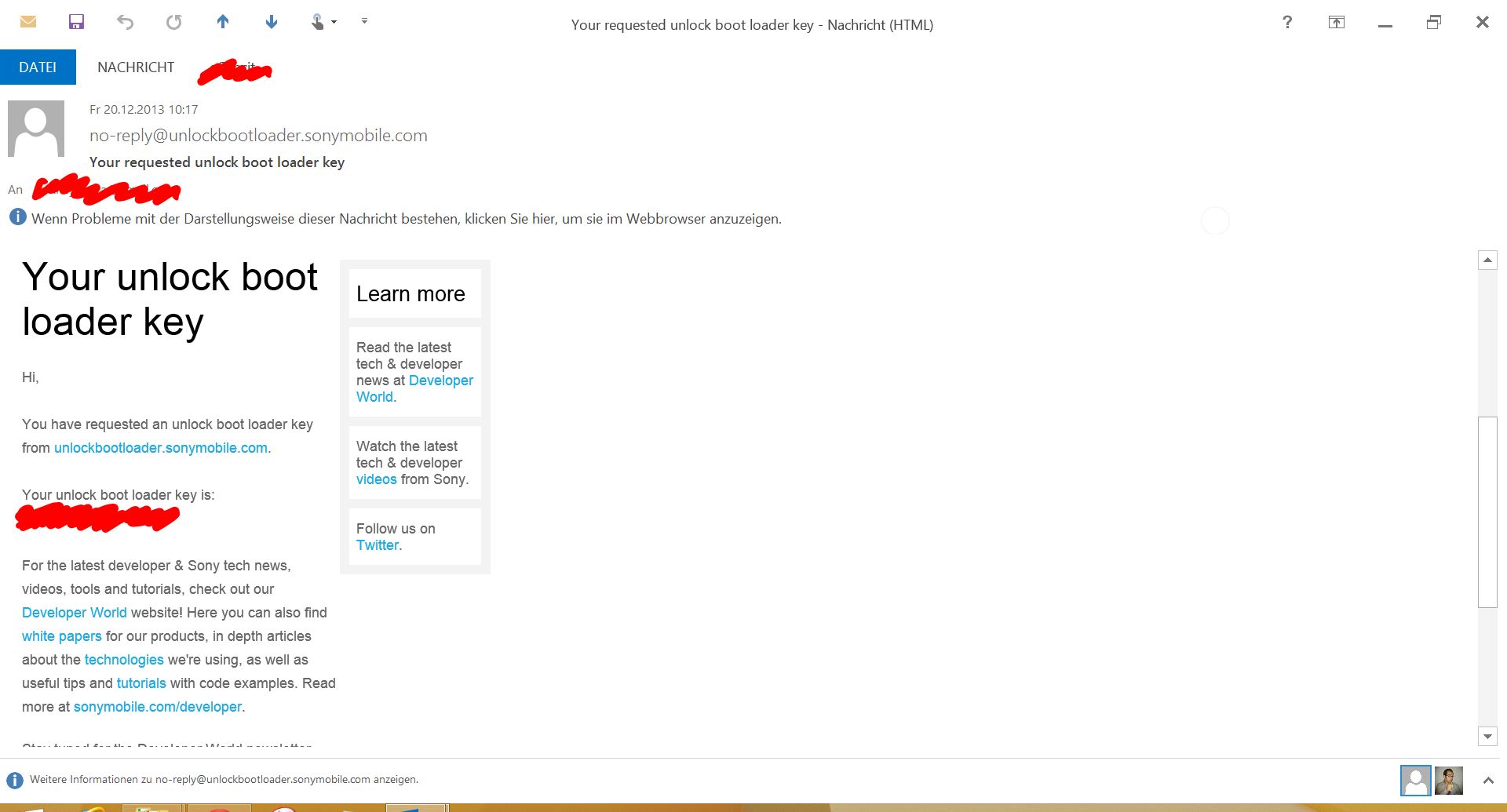
Task: Click the 'Learn more' heading
Action: (x=411, y=293)
